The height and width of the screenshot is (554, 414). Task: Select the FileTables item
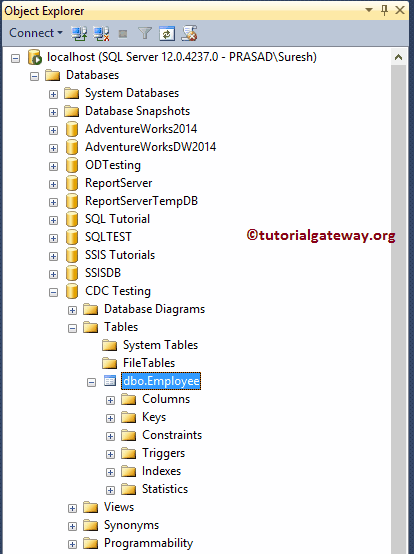[149, 363]
